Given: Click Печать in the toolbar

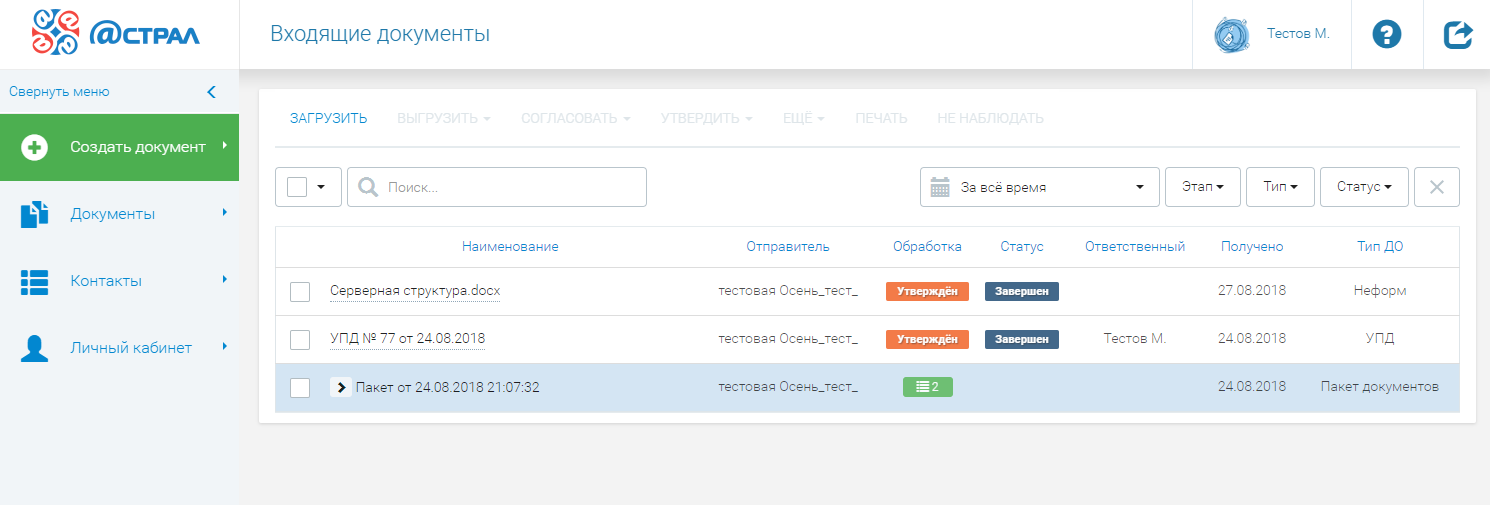Looking at the screenshot, I should coord(881,118).
